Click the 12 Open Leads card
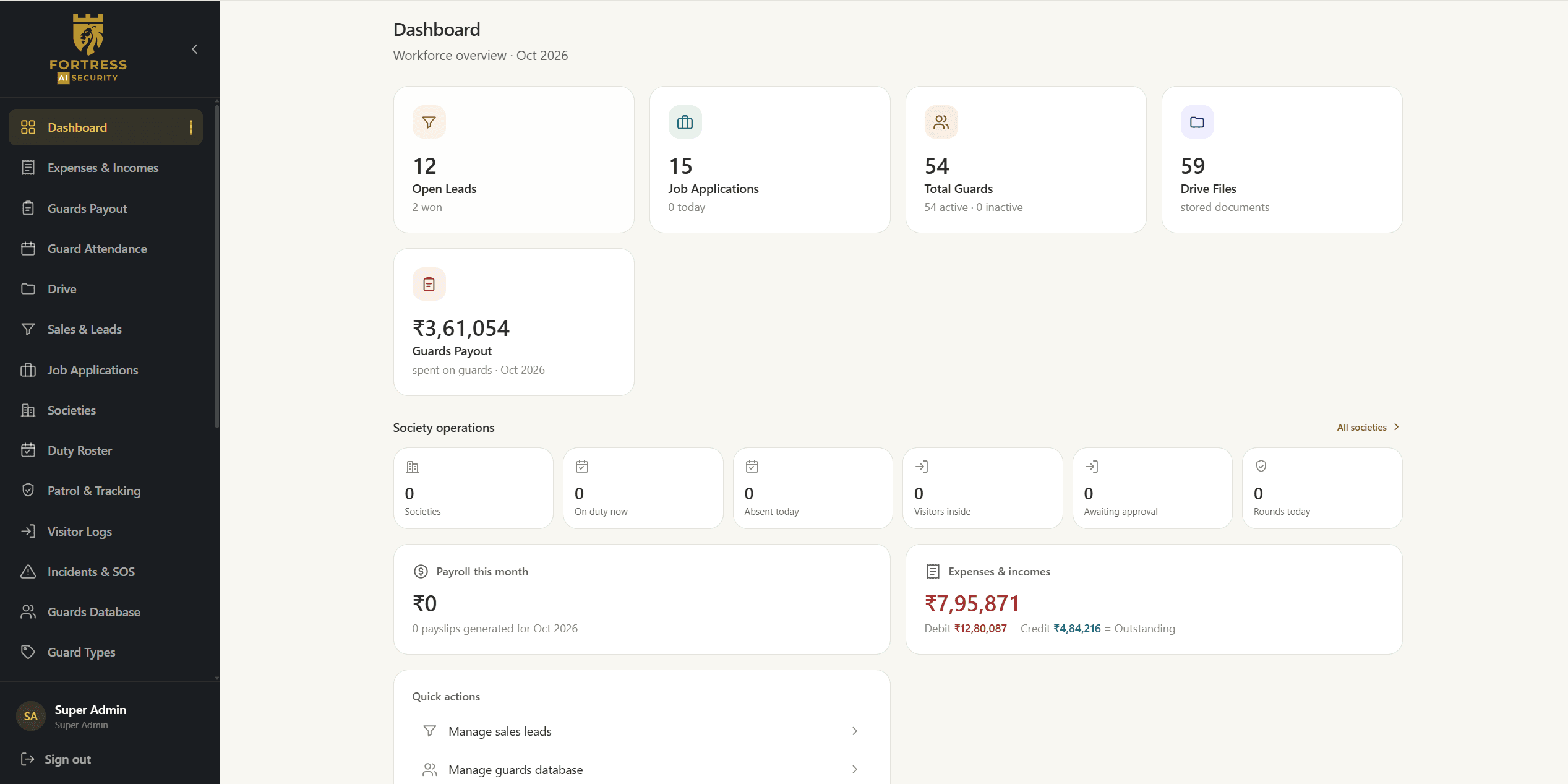 tap(513, 160)
